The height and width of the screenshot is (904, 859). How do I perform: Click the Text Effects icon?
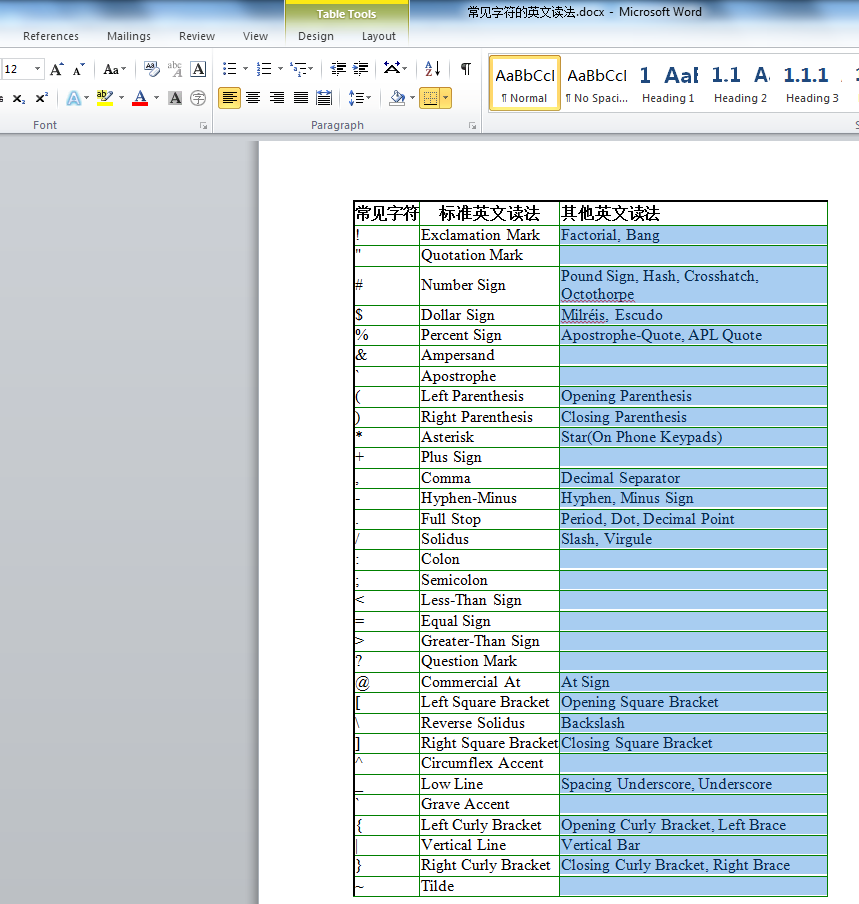(73, 98)
